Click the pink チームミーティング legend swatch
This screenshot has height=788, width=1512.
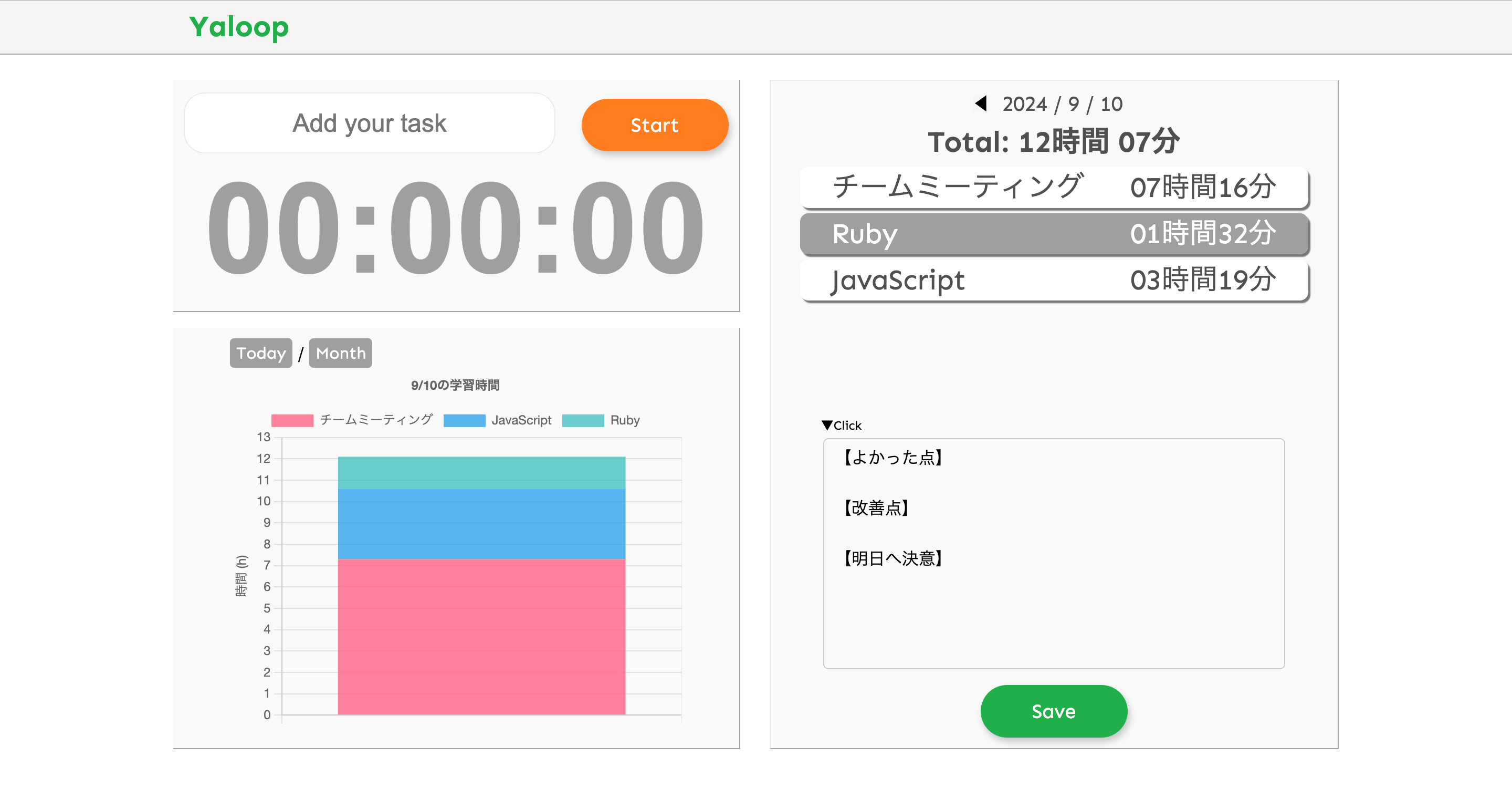pos(292,420)
